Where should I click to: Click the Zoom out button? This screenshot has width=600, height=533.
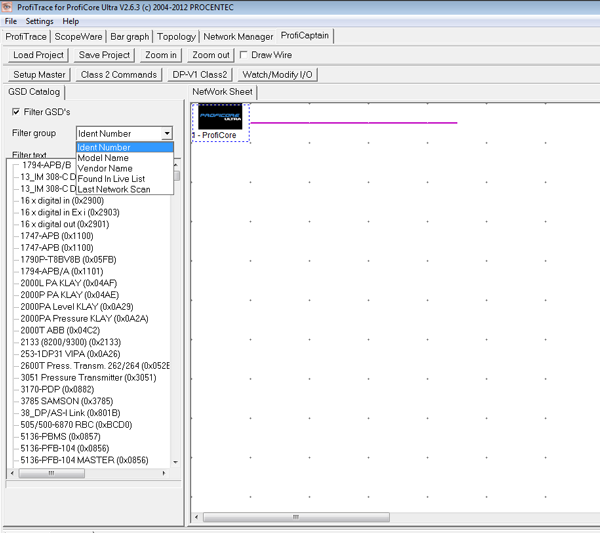211,55
